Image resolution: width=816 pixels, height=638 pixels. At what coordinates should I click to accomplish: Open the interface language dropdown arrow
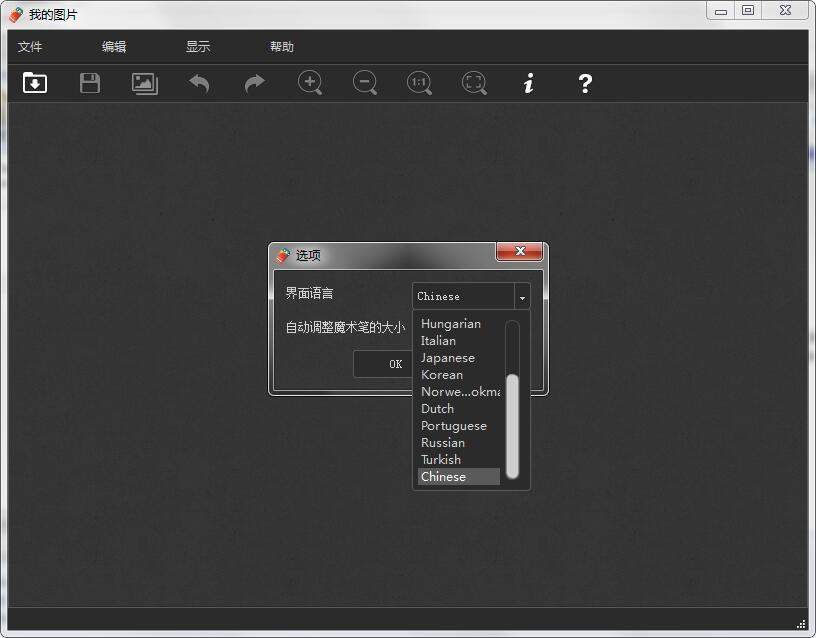(x=521, y=296)
